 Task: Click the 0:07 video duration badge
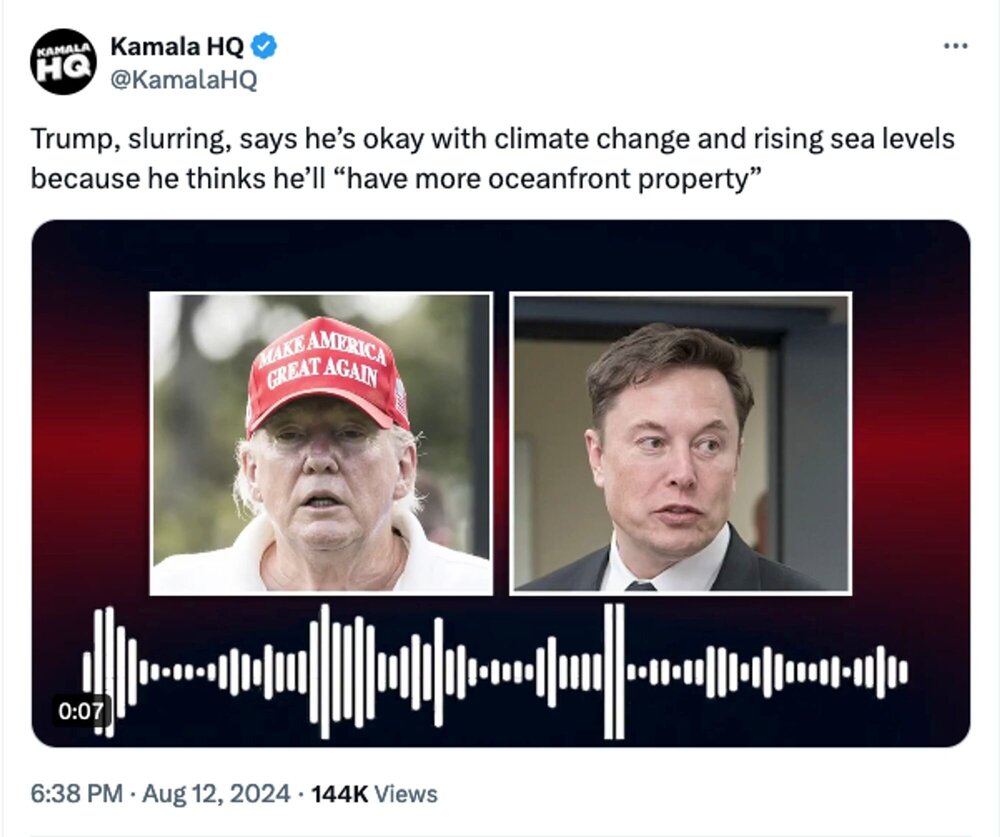tap(81, 711)
